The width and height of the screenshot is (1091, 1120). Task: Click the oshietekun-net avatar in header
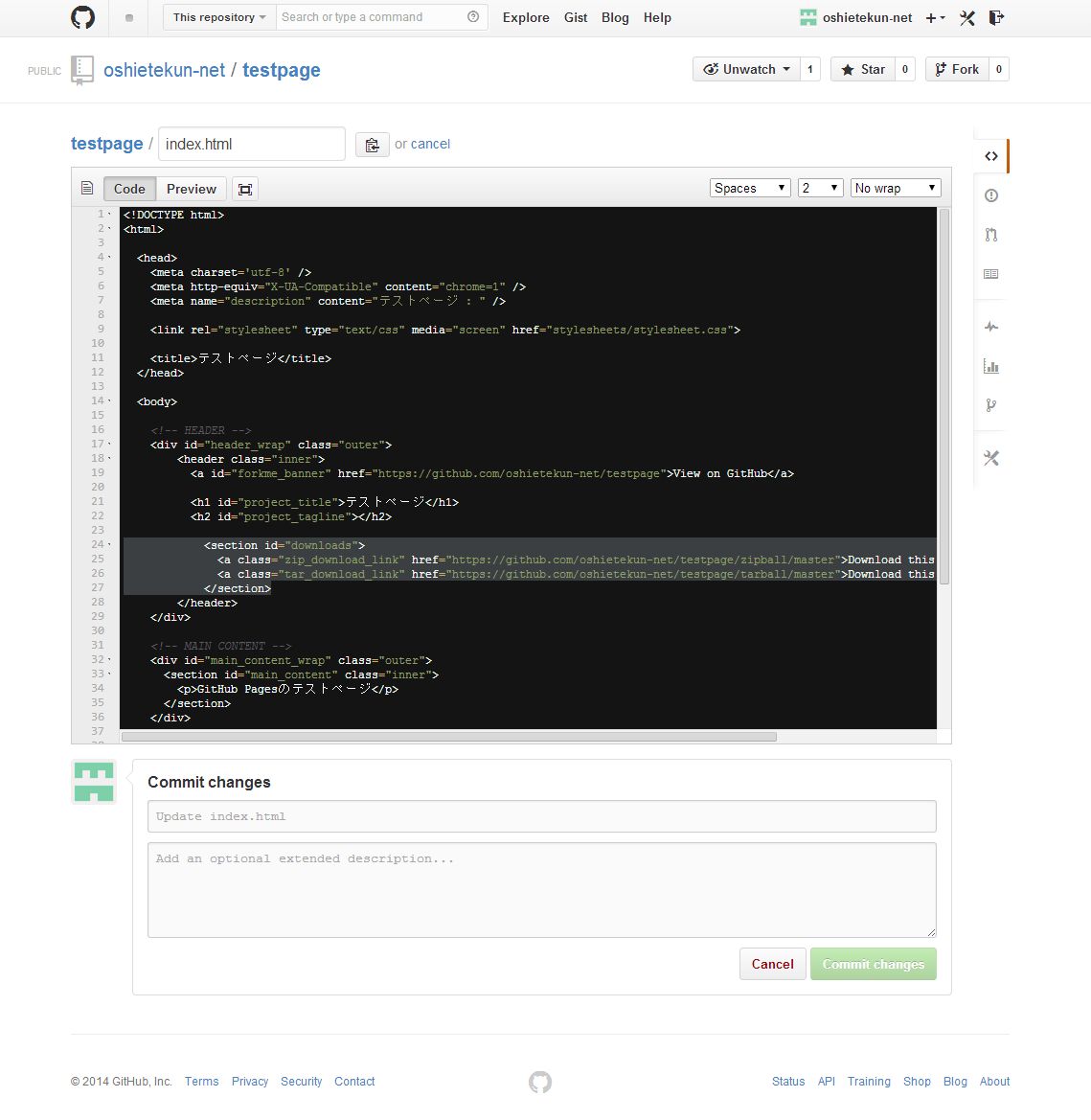tap(808, 18)
